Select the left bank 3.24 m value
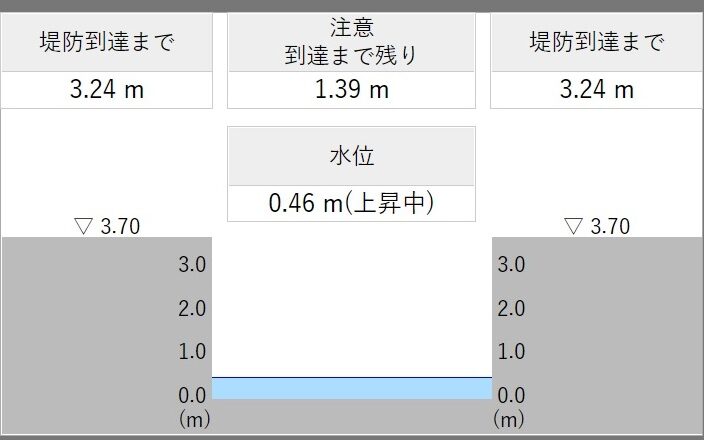Image resolution: width=704 pixels, height=440 pixels. 106,90
